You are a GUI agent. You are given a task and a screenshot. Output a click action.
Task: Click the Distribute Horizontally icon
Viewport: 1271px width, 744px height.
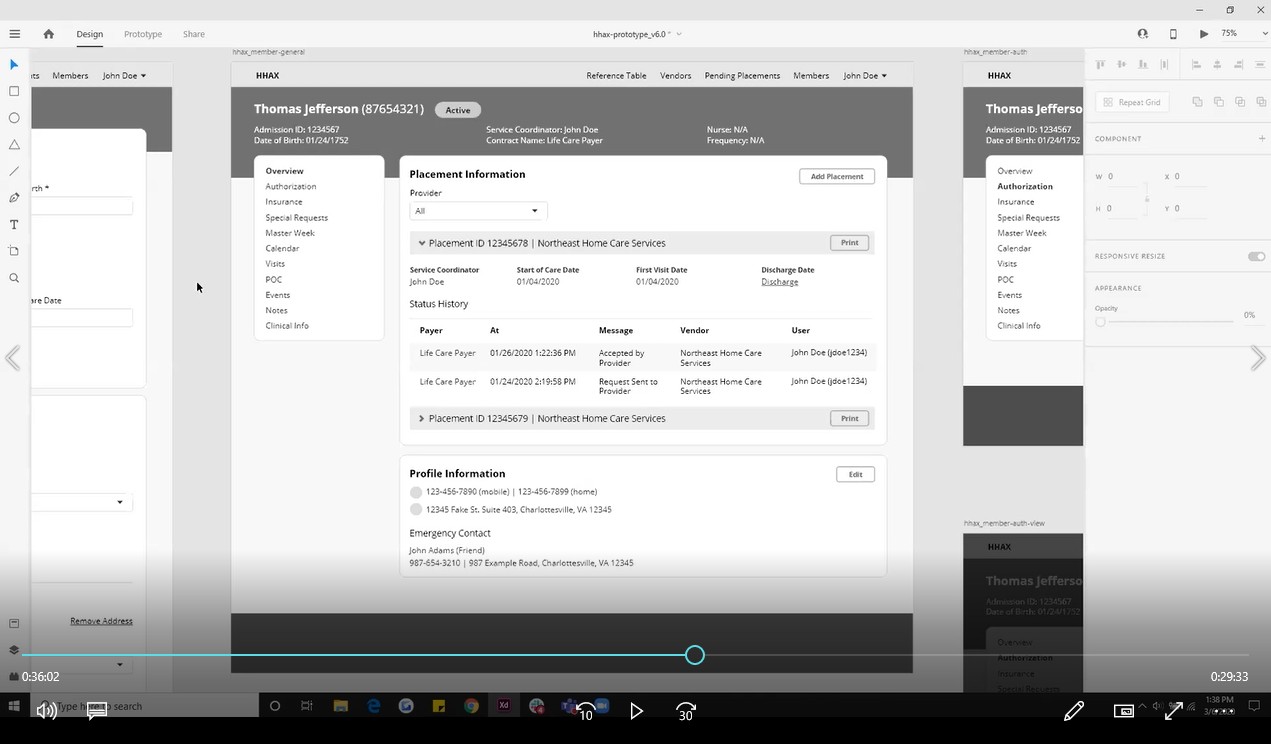[1164, 65]
